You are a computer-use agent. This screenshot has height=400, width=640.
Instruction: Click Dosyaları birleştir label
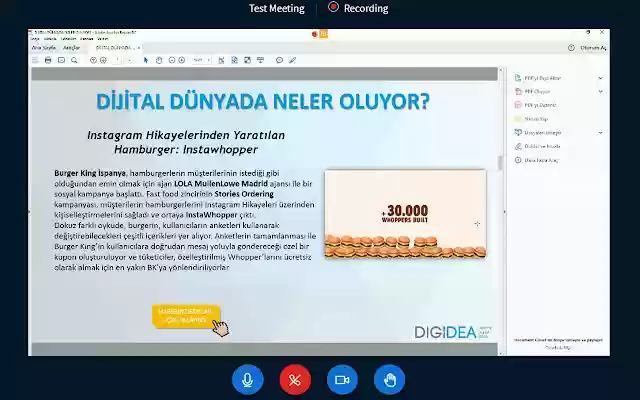click(x=543, y=133)
